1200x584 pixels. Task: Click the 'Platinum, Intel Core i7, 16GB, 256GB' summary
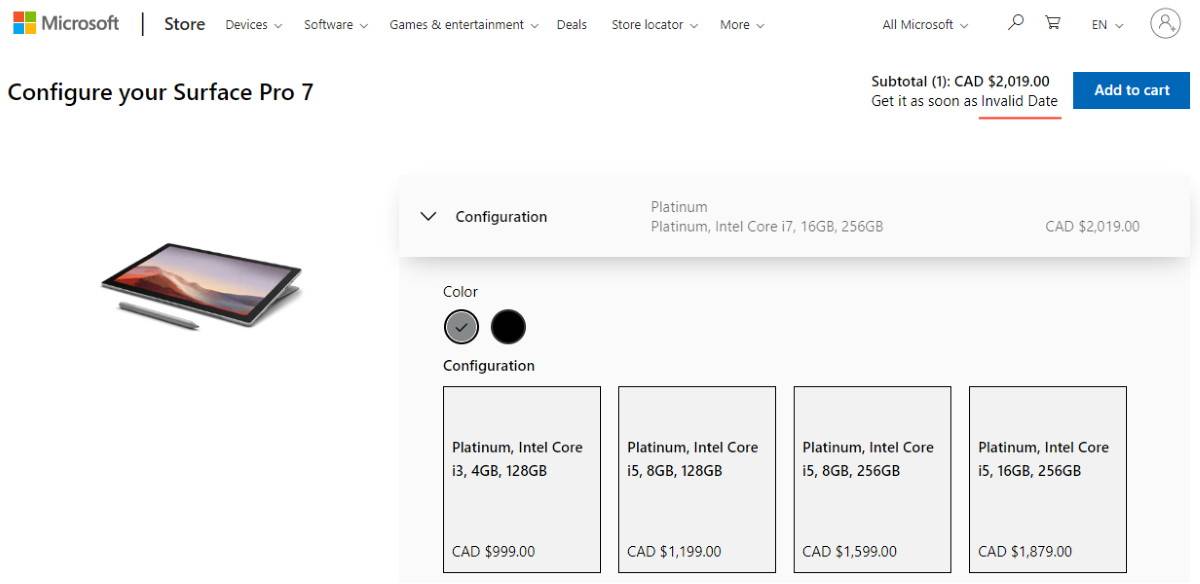[x=767, y=227]
